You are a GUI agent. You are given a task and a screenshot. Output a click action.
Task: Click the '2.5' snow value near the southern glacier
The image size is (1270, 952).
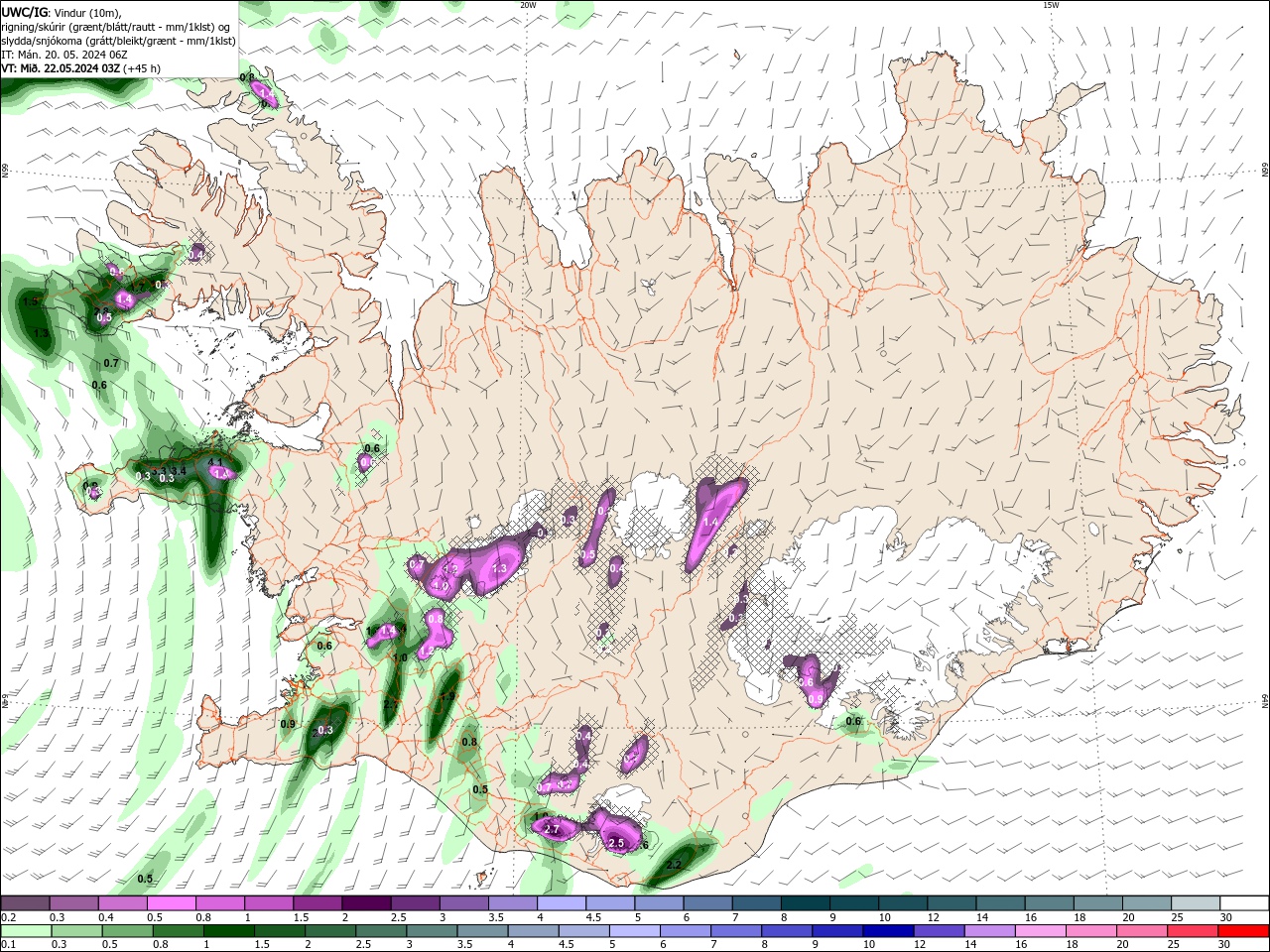(x=616, y=843)
